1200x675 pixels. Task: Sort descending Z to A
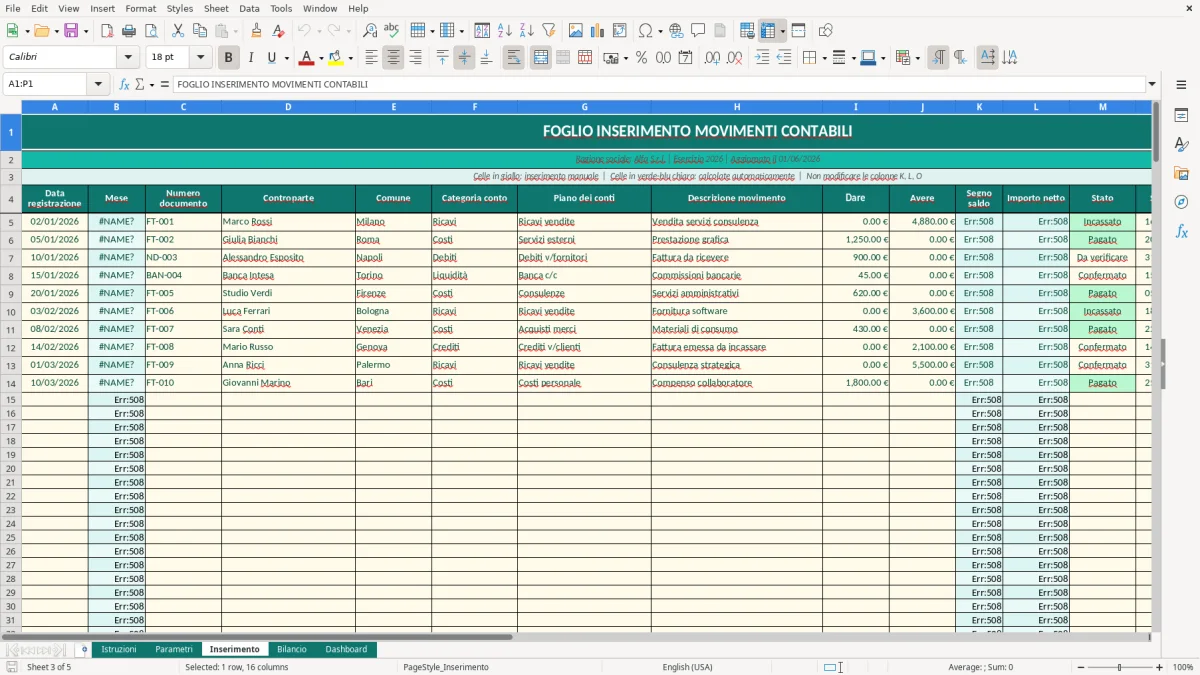point(526,31)
